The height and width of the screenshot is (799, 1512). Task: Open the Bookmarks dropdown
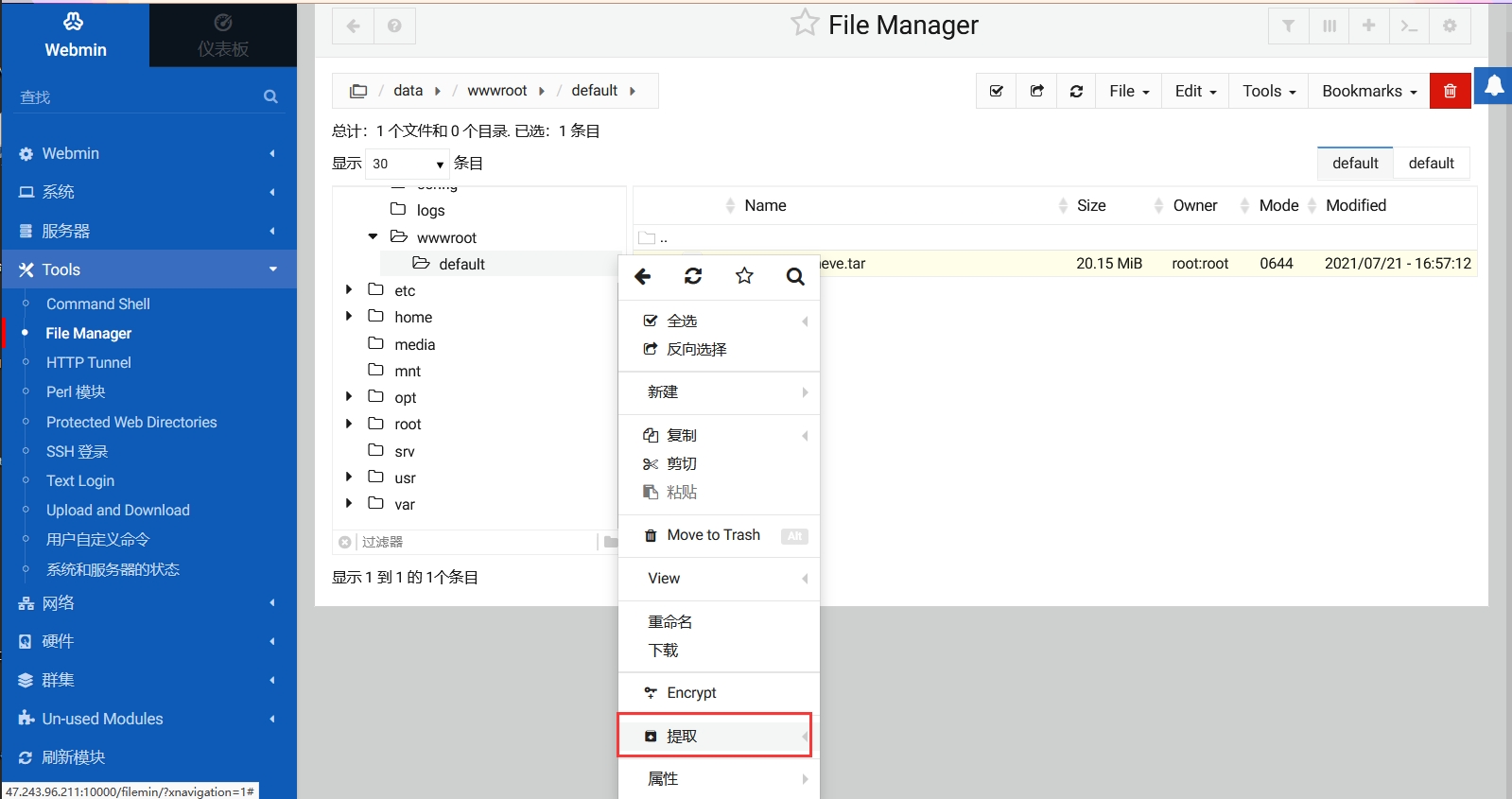(x=1368, y=91)
